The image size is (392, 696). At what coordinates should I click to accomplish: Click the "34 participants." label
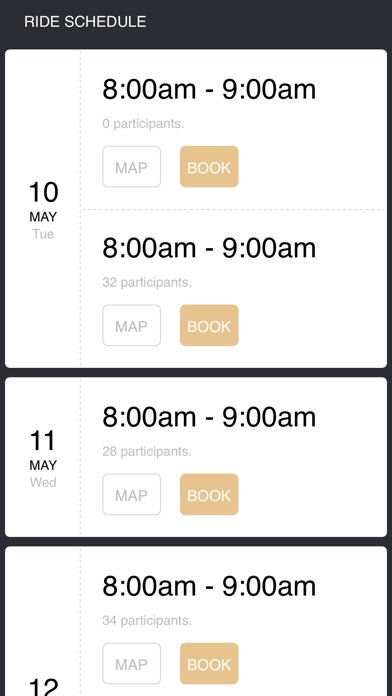click(147, 621)
